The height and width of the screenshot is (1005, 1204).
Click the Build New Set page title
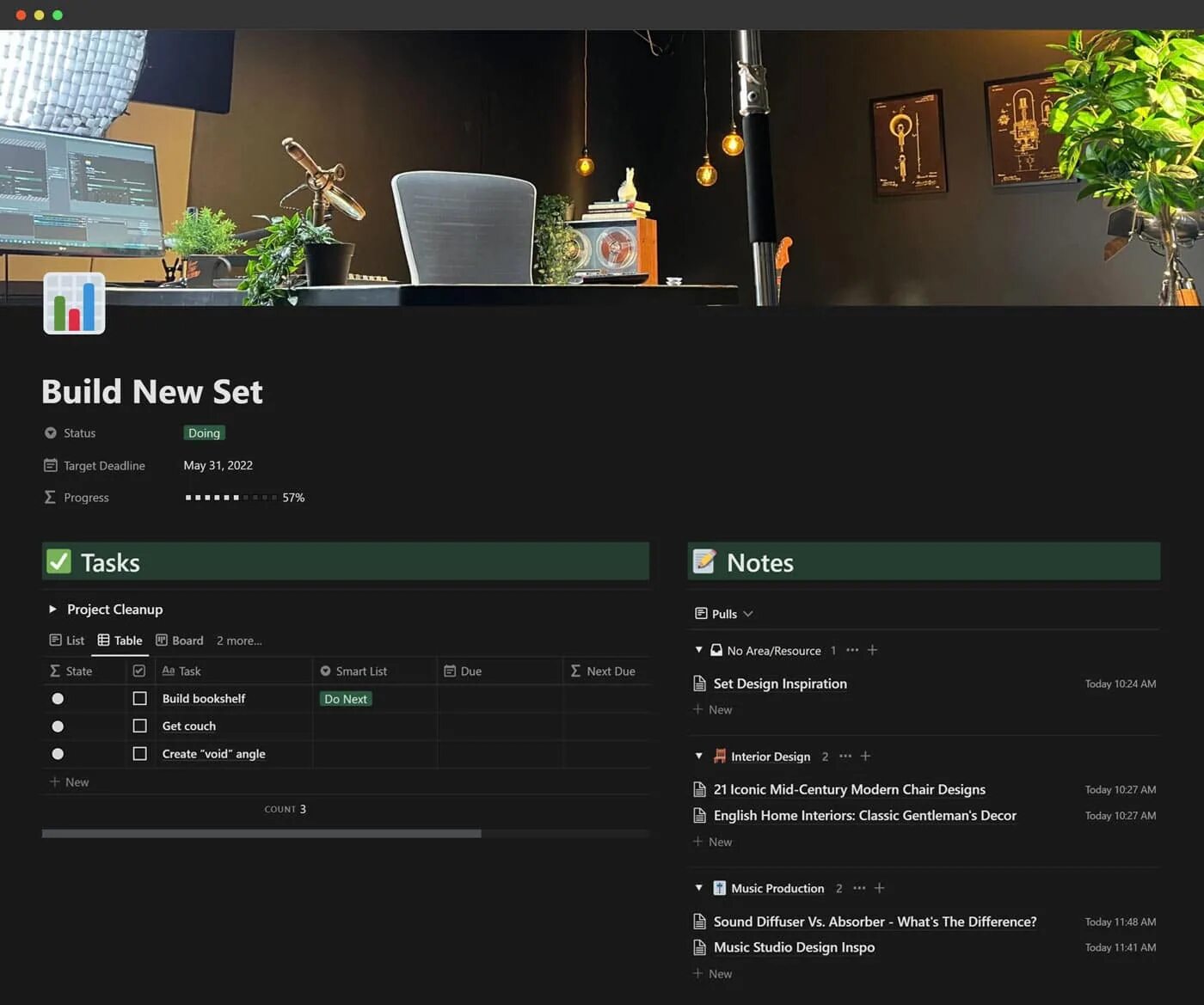coord(152,392)
